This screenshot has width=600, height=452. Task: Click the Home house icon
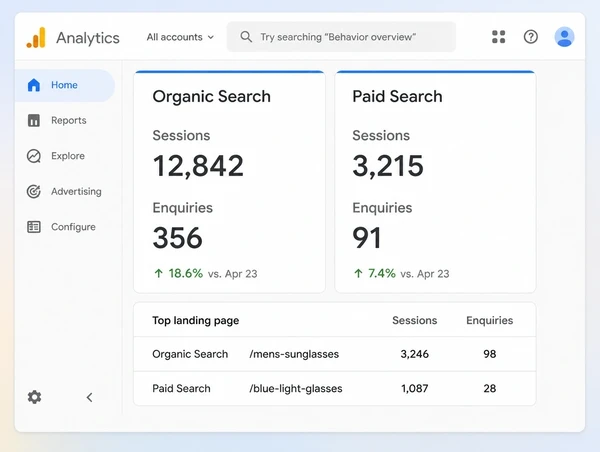34,85
